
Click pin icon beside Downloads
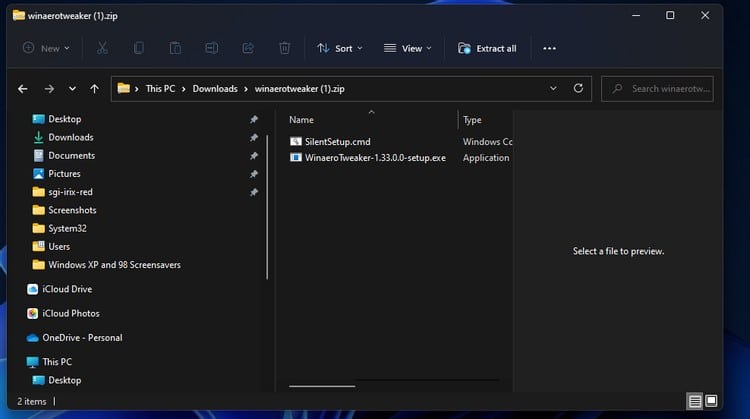click(254, 137)
